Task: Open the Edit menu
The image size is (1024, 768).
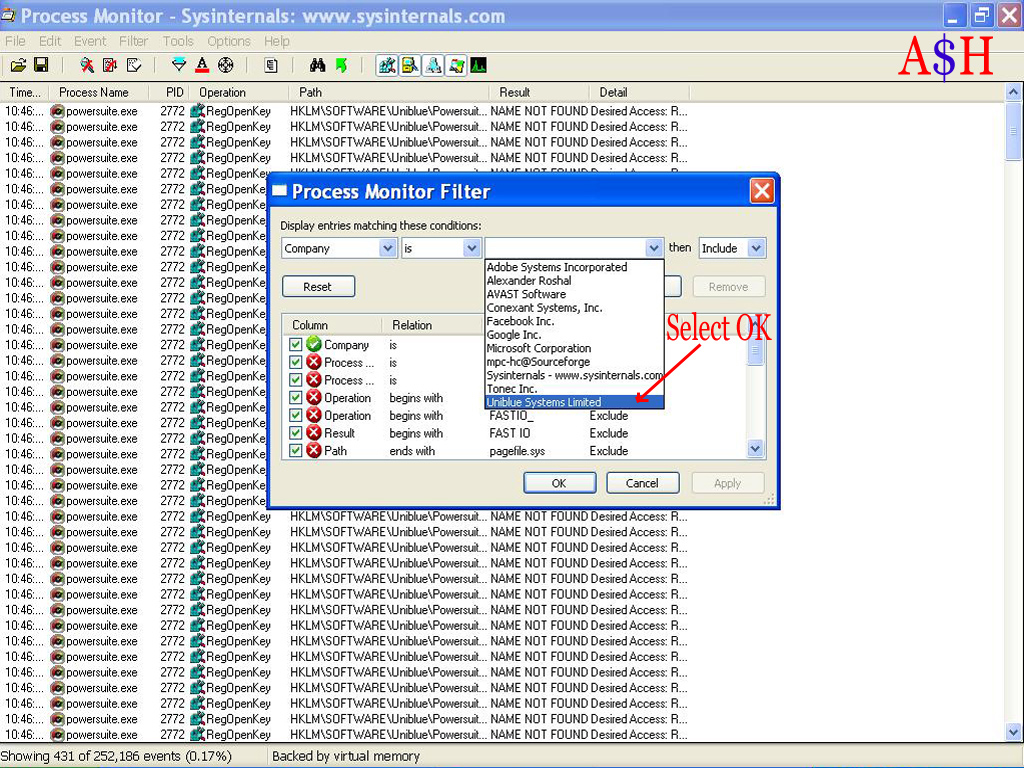Action: click(50, 41)
